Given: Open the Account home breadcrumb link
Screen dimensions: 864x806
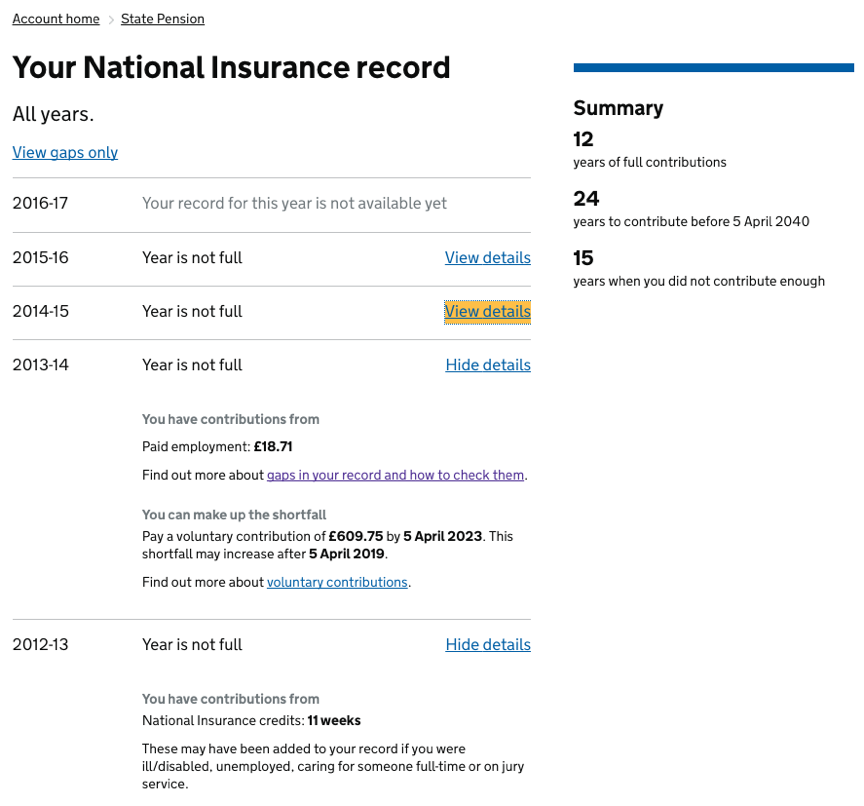Looking at the screenshot, I should tap(56, 19).
